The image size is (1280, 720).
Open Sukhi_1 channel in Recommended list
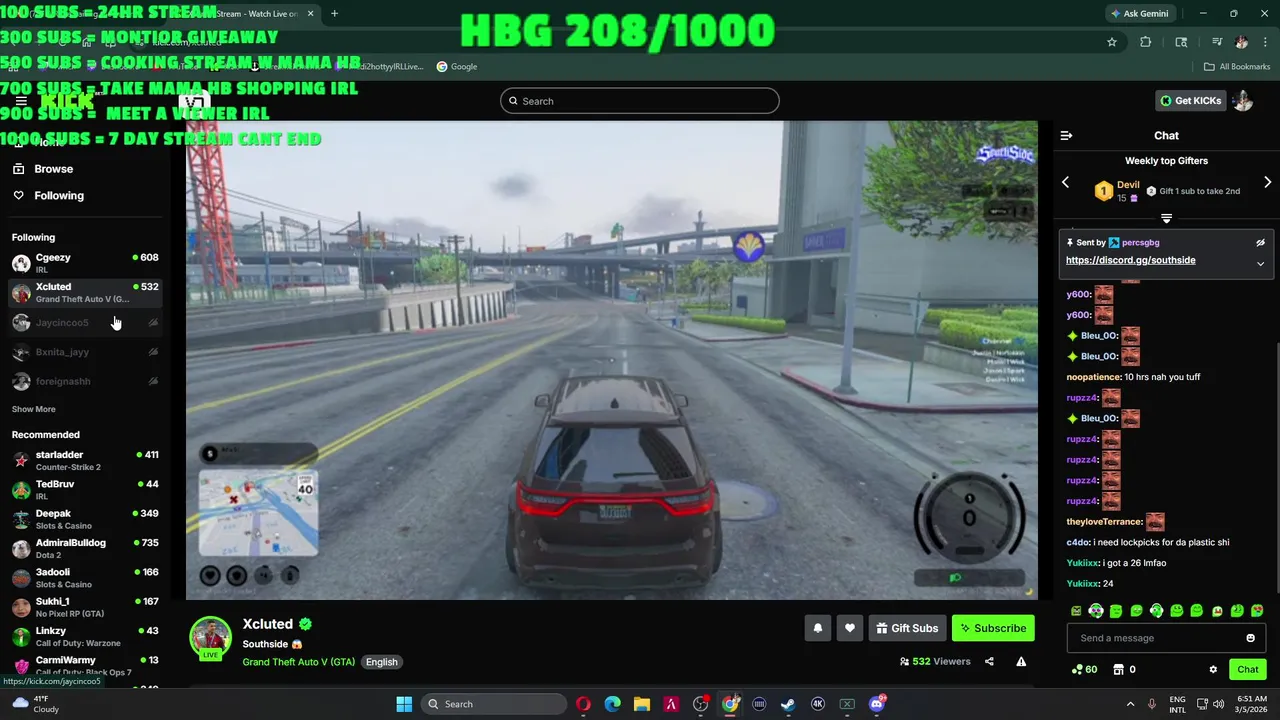(x=85, y=607)
